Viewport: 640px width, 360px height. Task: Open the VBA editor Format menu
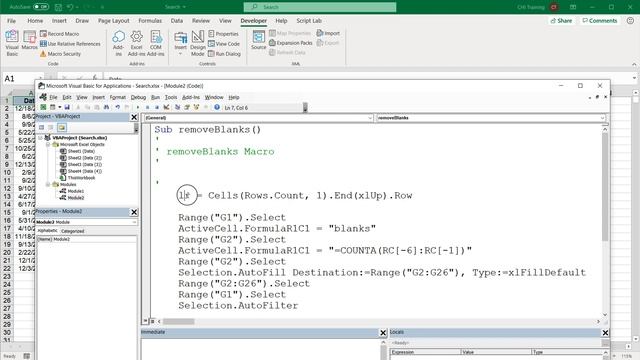118,97
